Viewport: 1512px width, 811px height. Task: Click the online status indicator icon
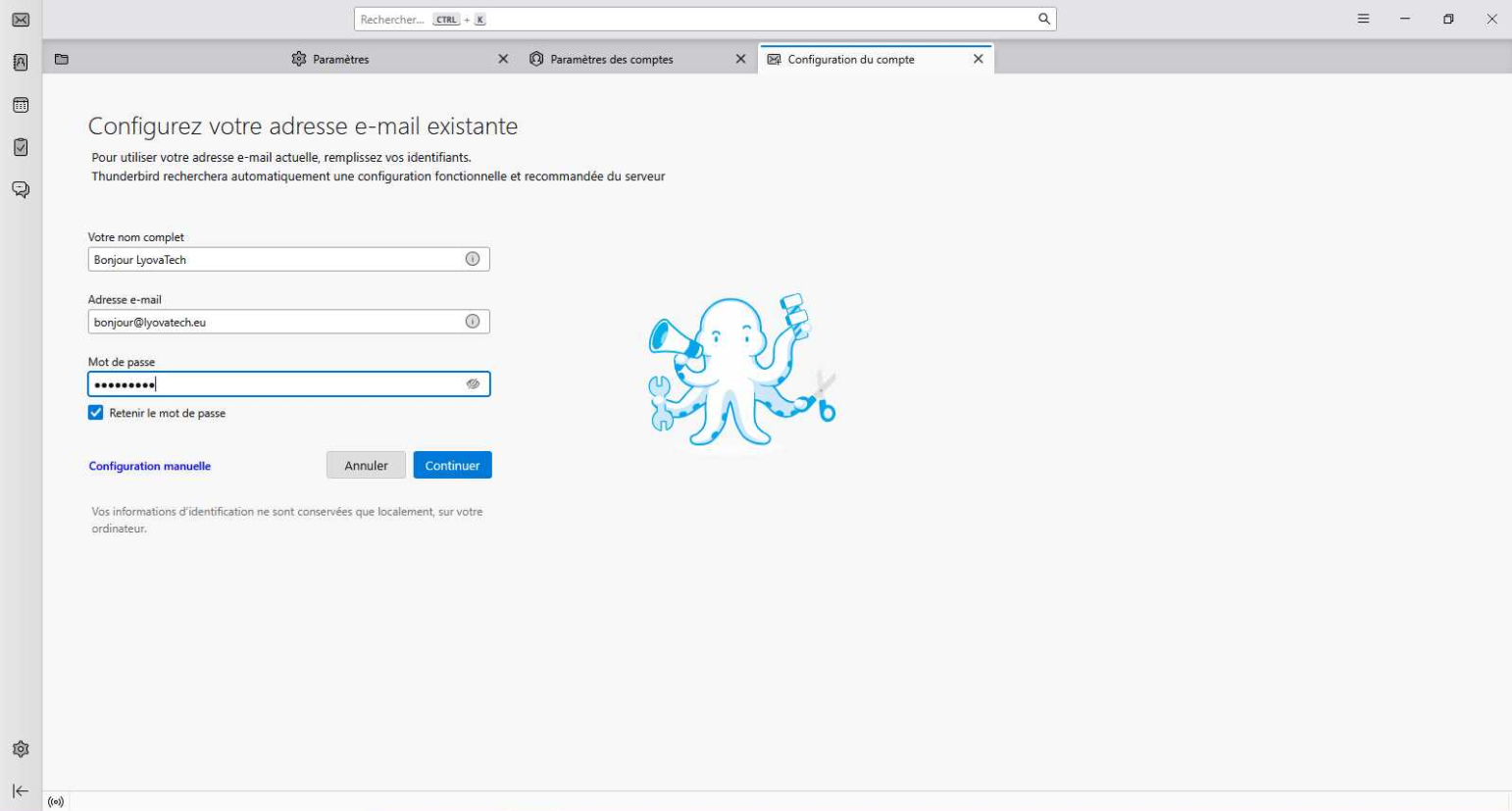click(x=56, y=801)
